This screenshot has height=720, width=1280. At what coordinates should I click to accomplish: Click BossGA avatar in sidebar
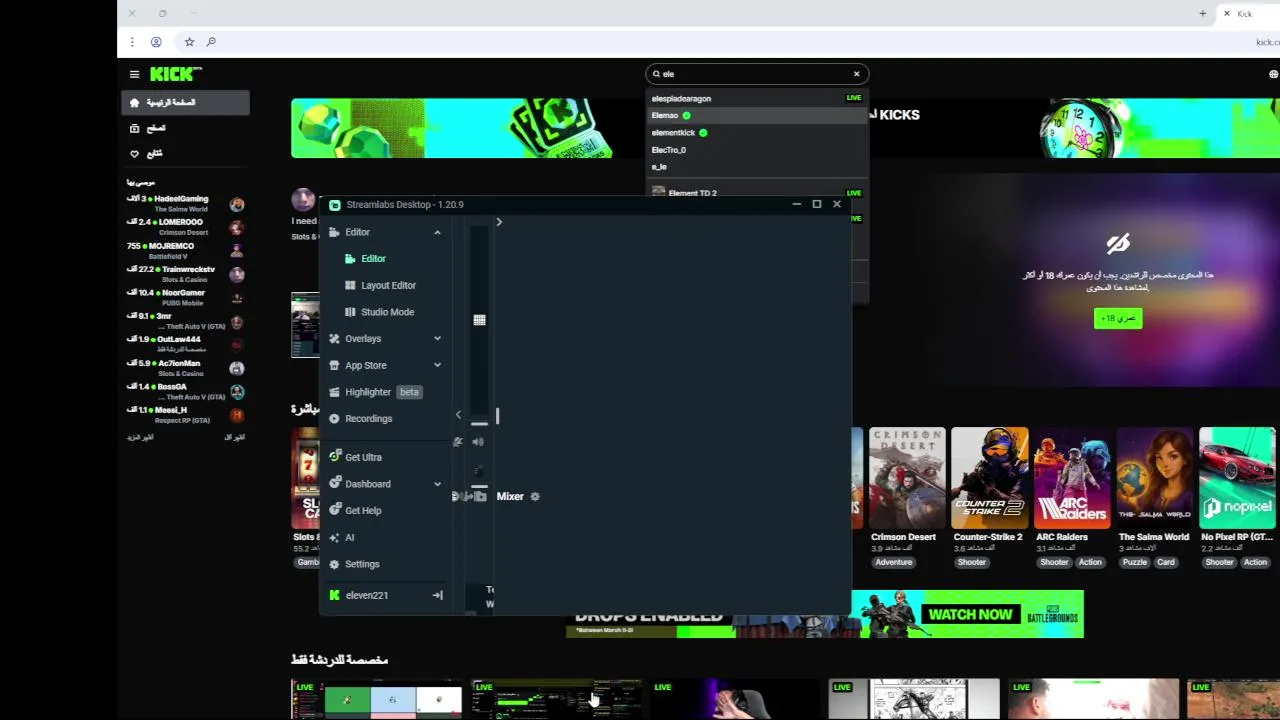[237, 391]
